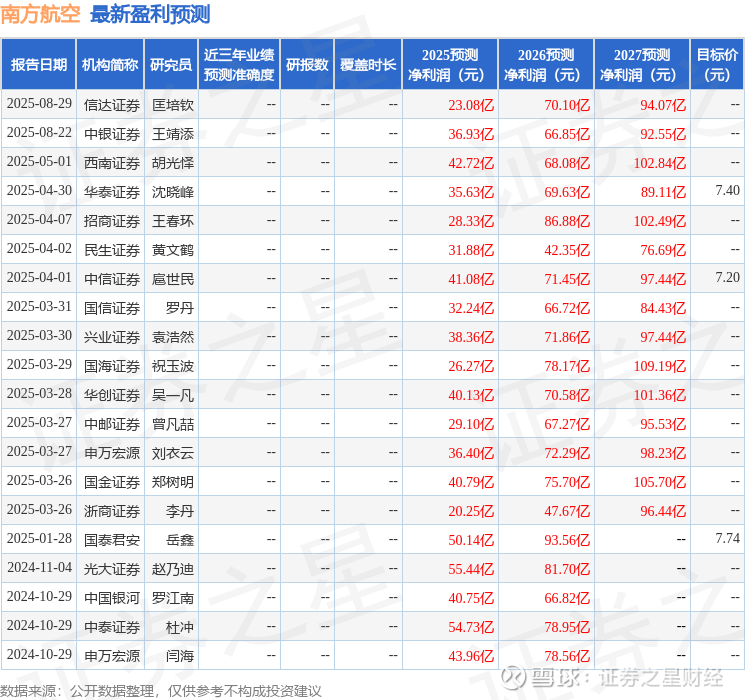The image size is (745, 700).
Task: Click the 机构简称 column header
Action: click(x=110, y=65)
